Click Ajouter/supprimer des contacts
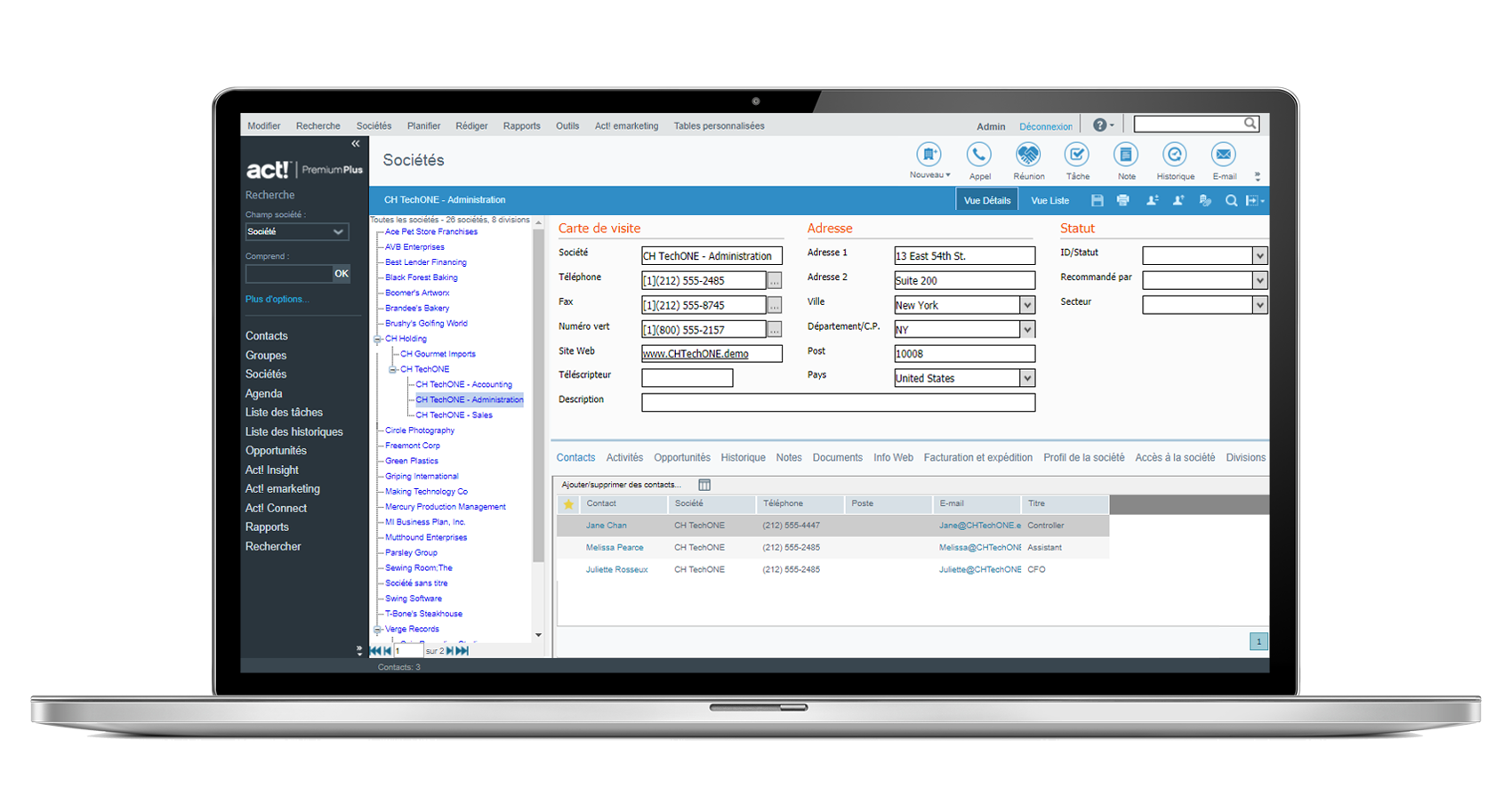Image resolution: width=1512 pixels, height=804 pixels. click(x=621, y=485)
